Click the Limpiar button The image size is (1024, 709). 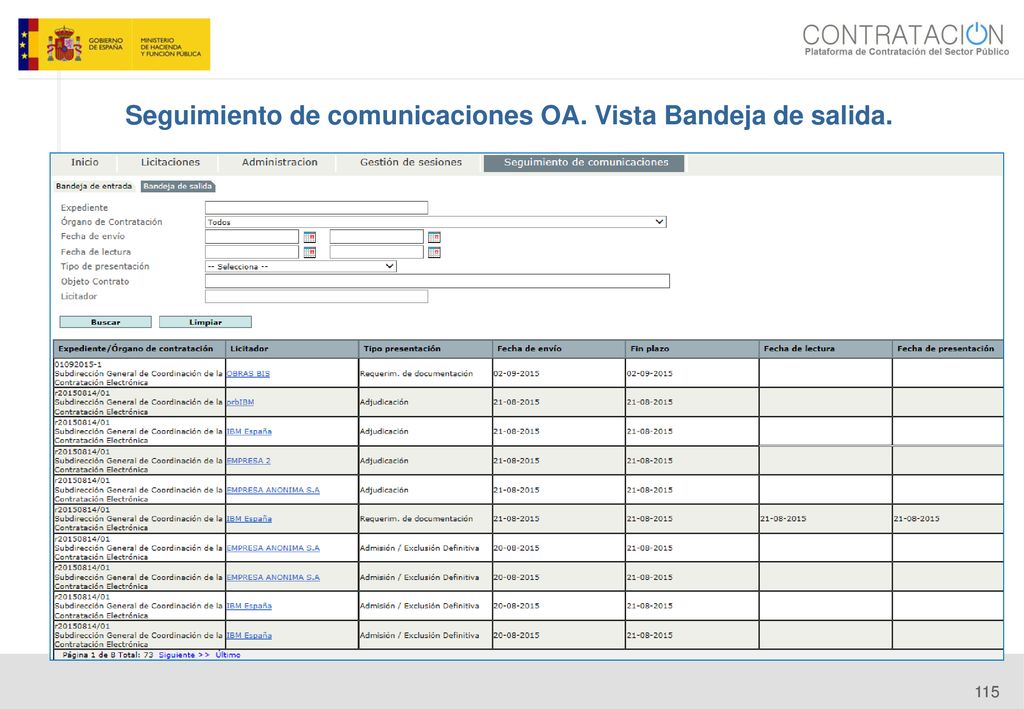206,322
